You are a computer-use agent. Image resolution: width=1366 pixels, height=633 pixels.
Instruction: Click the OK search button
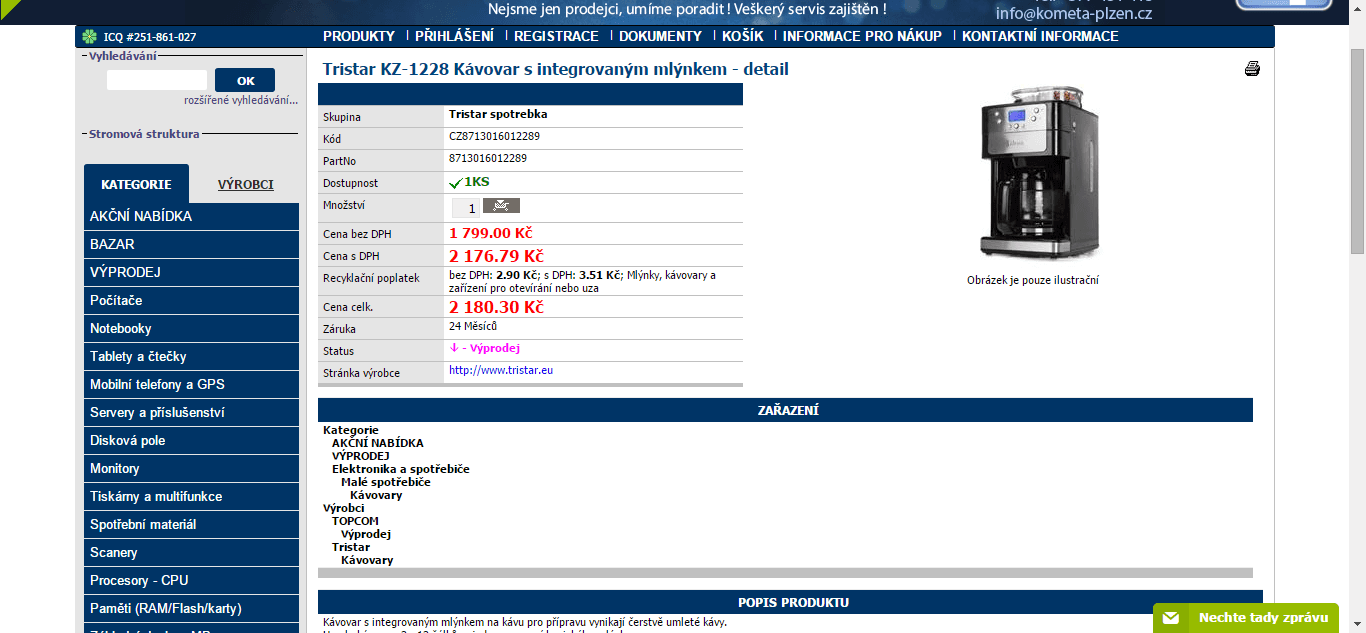click(x=245, y=81)
